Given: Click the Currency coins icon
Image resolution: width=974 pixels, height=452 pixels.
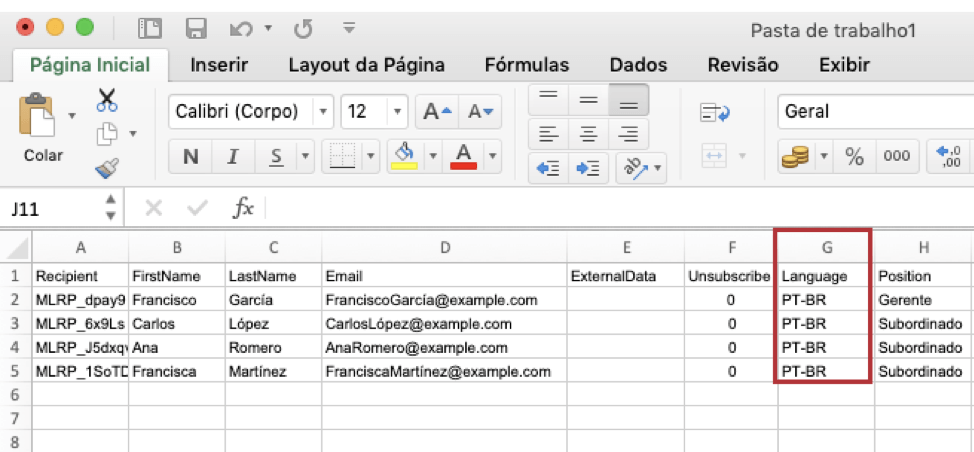Looking at the screenshot, I should [795, 156].
